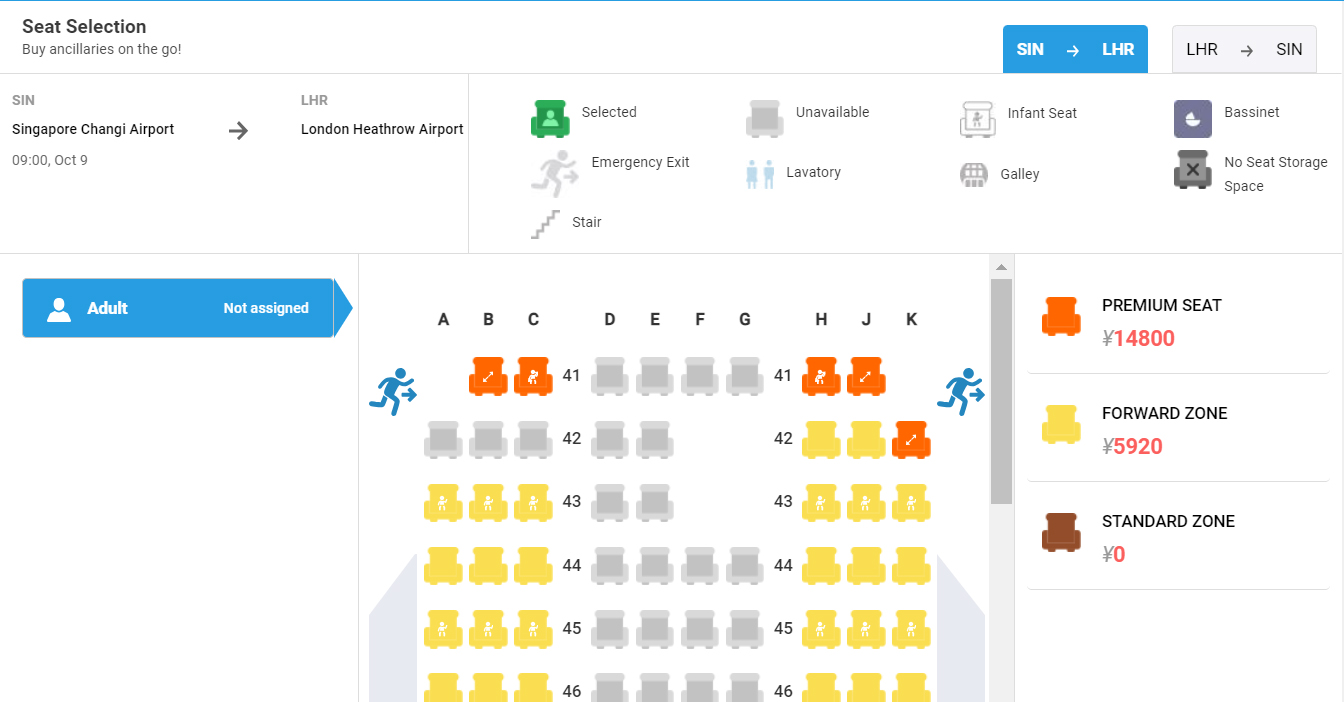The image size is (1344, 702).
Task: Click the seat map scrollbar thumb
Action: point(1001,390)
